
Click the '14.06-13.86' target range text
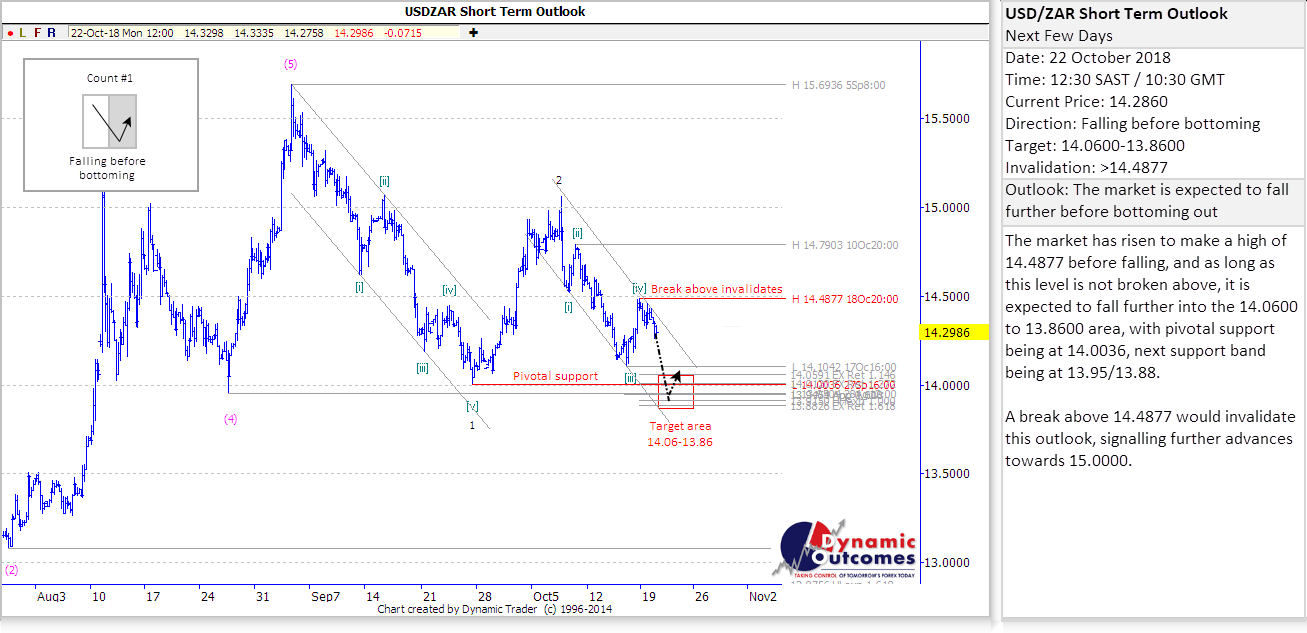click(x=680, y=441)
